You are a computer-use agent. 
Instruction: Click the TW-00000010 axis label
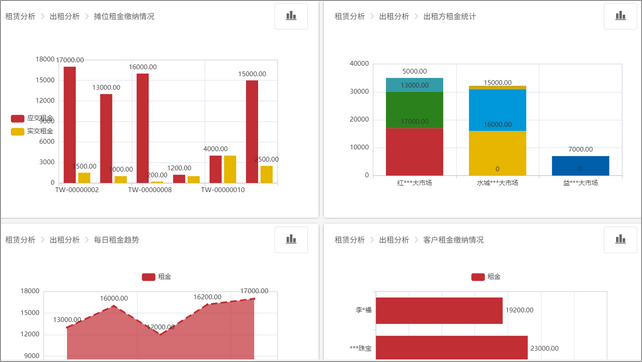[x=223, y=190]
